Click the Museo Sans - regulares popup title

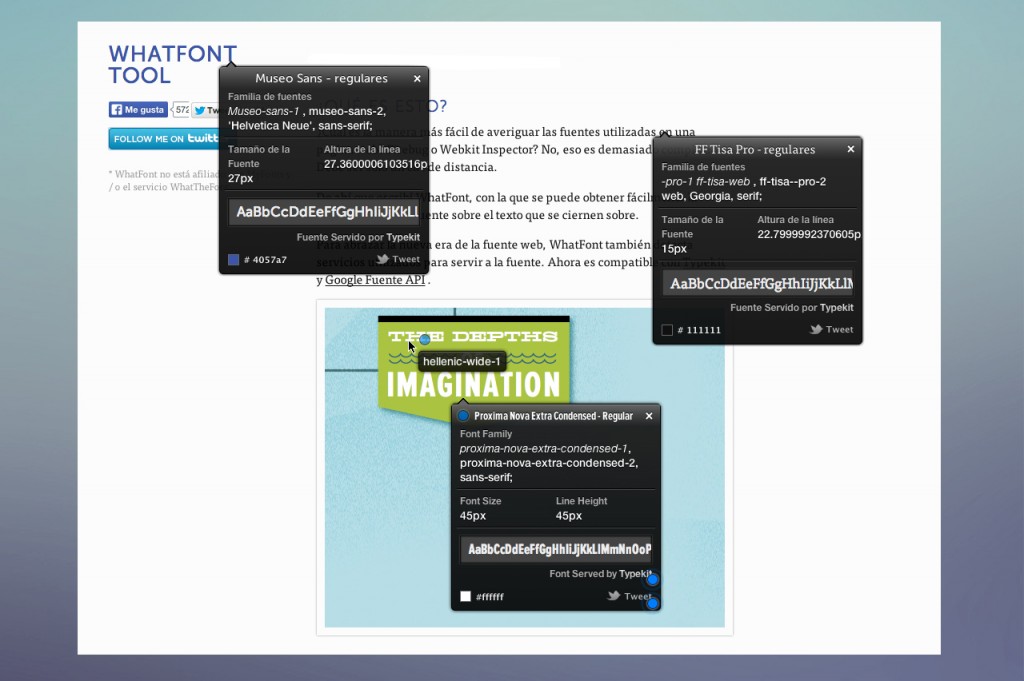click(x=321, y=78)
